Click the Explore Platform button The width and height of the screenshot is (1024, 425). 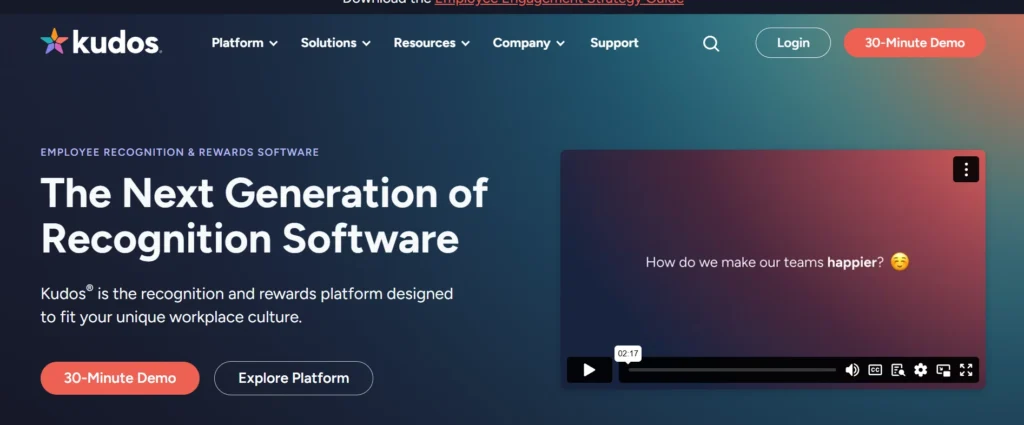(x=294, y=378)
